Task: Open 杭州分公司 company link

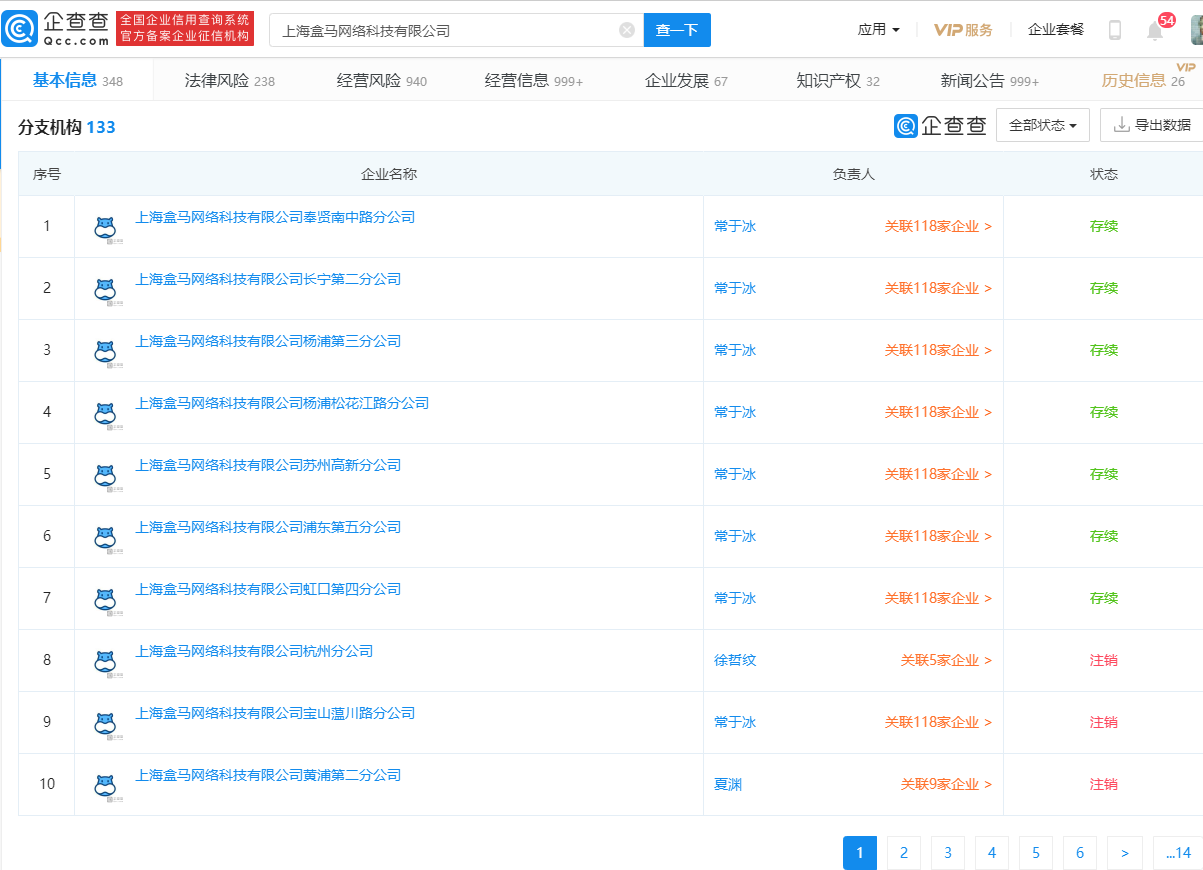Action: point(254,651)
